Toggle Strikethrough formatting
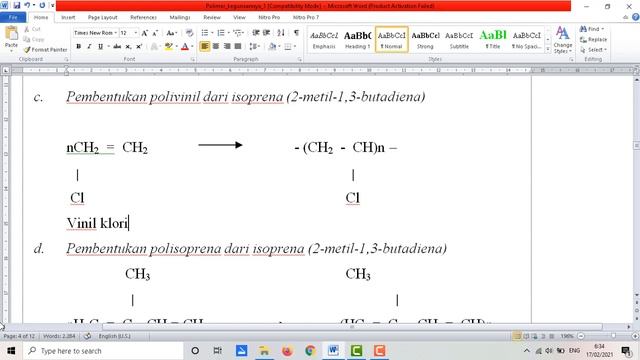This screenshot has height=360, width=640. point(117,47)
